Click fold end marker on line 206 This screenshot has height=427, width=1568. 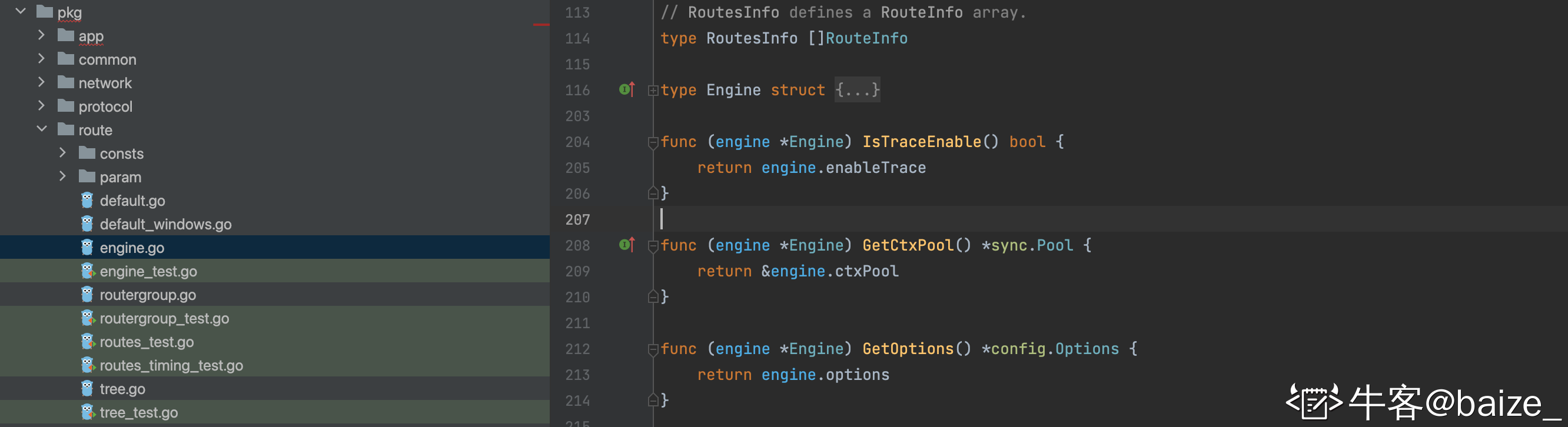(653, 194)
